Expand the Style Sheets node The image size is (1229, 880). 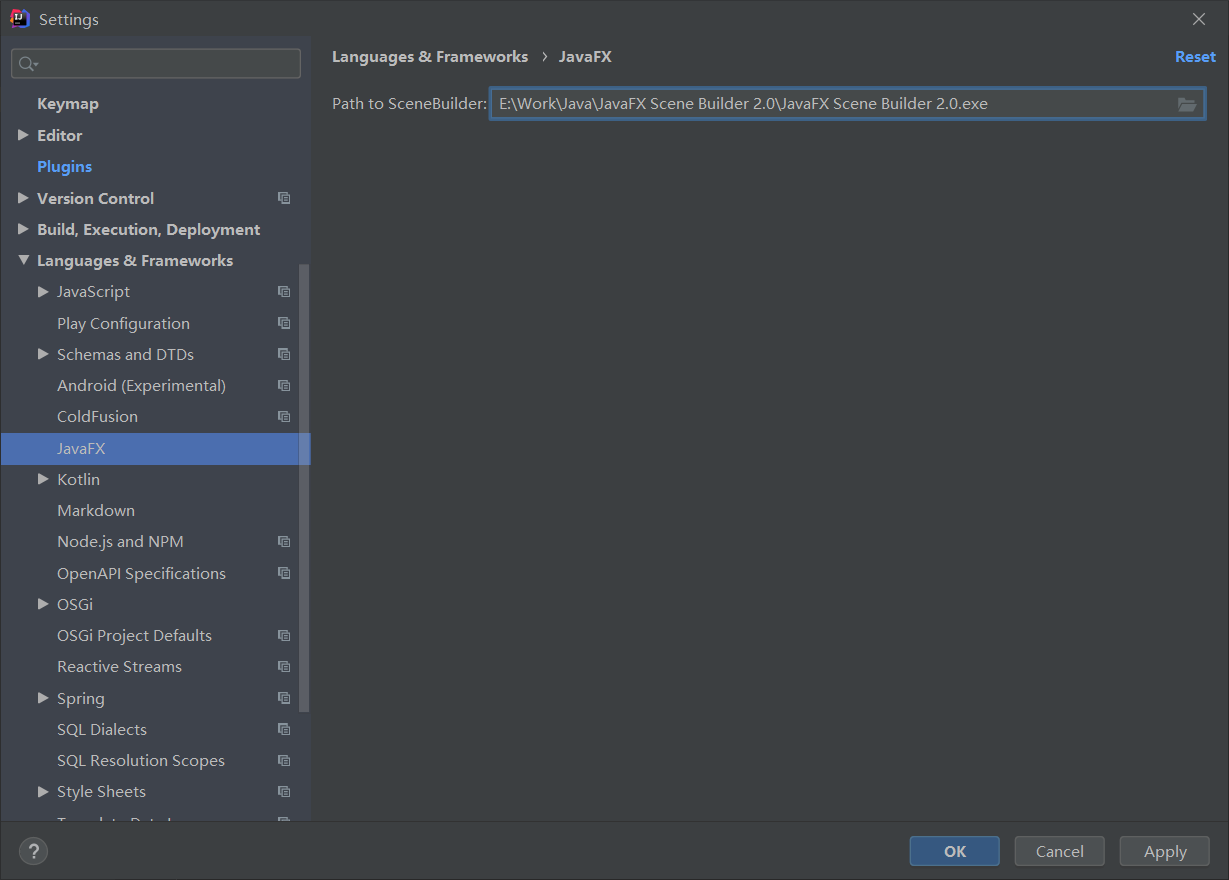coord(43,791)
